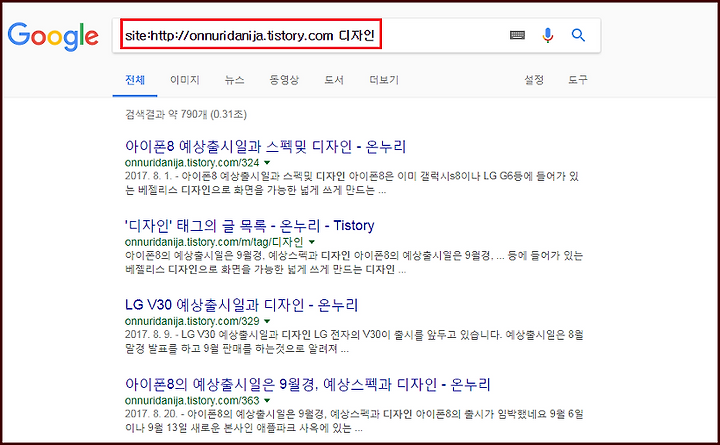
Task: Click the snippet dated 2017. 8. 20.
Action: (354, 421)
